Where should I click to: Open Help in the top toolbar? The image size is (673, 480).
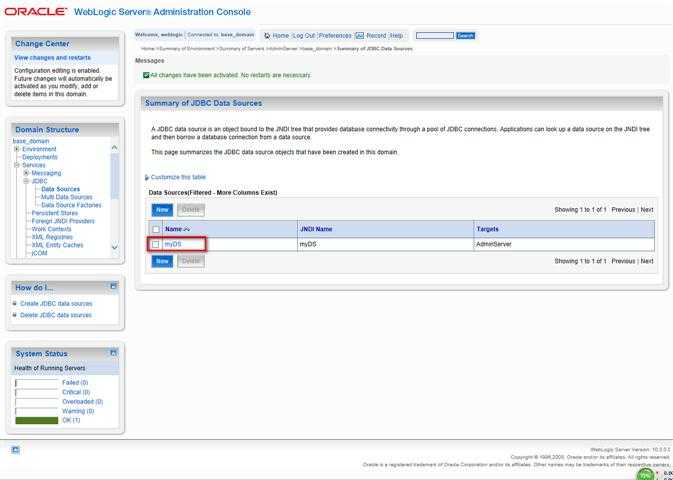(x=396, y=36)
